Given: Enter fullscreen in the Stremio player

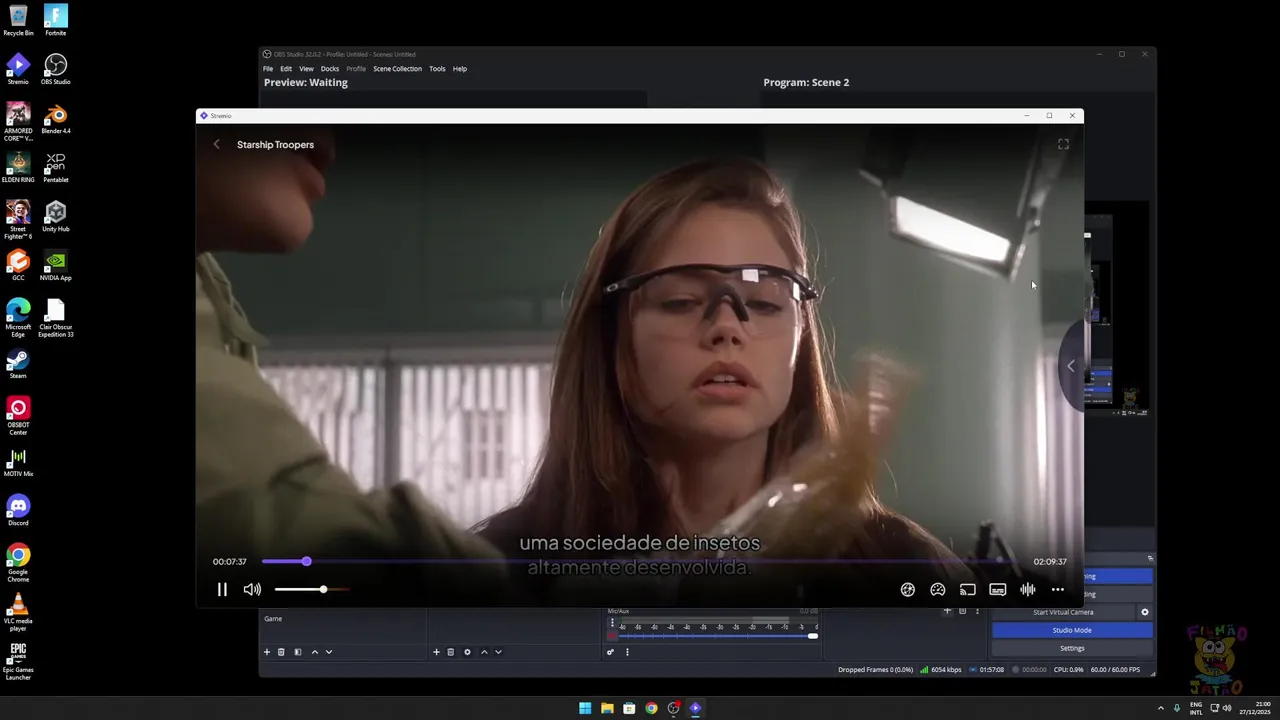Looking at the screenshot, I should click(1063, 144).
